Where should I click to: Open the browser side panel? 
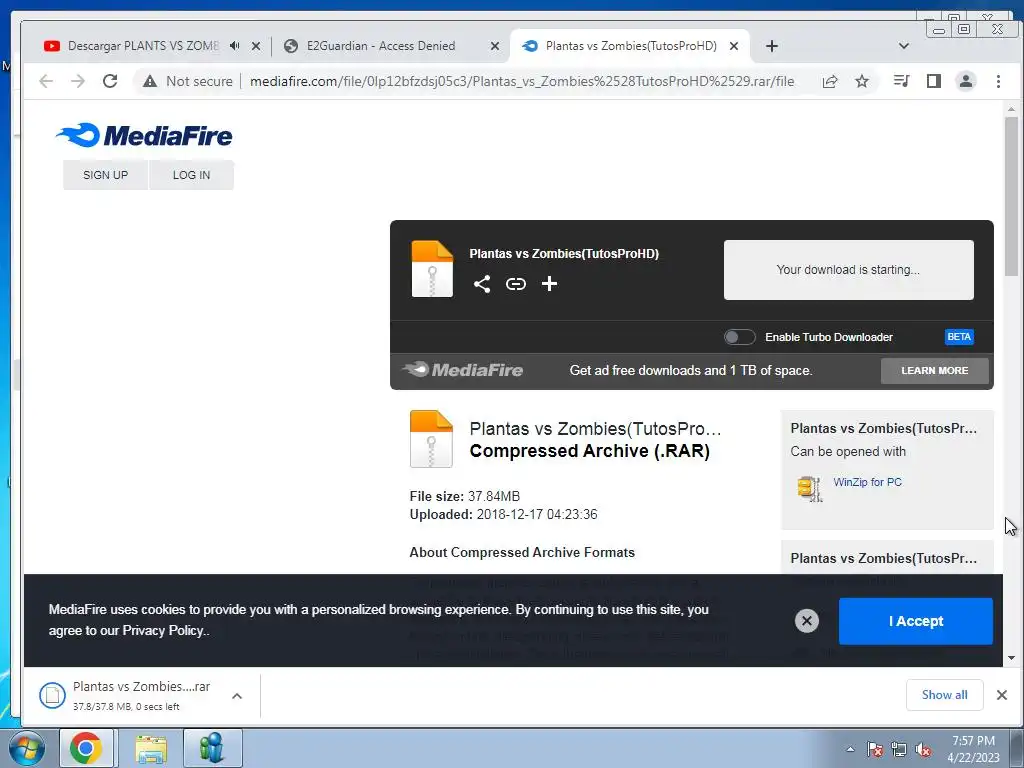tap(934, 81)
